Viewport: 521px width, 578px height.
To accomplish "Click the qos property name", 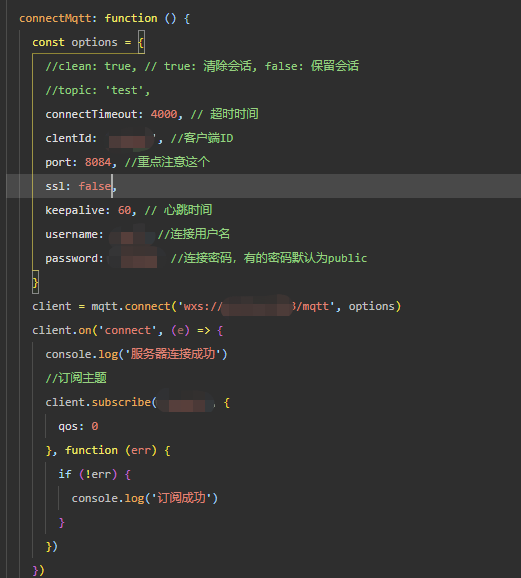I will point(68,426).
